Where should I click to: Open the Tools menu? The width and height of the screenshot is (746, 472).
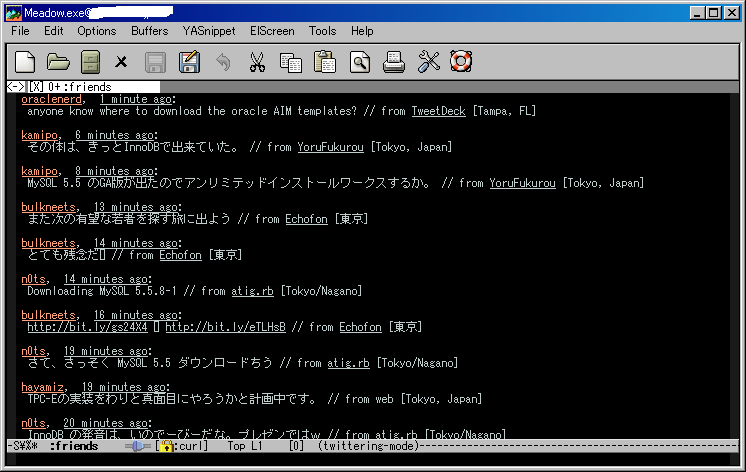click(322, 31)
